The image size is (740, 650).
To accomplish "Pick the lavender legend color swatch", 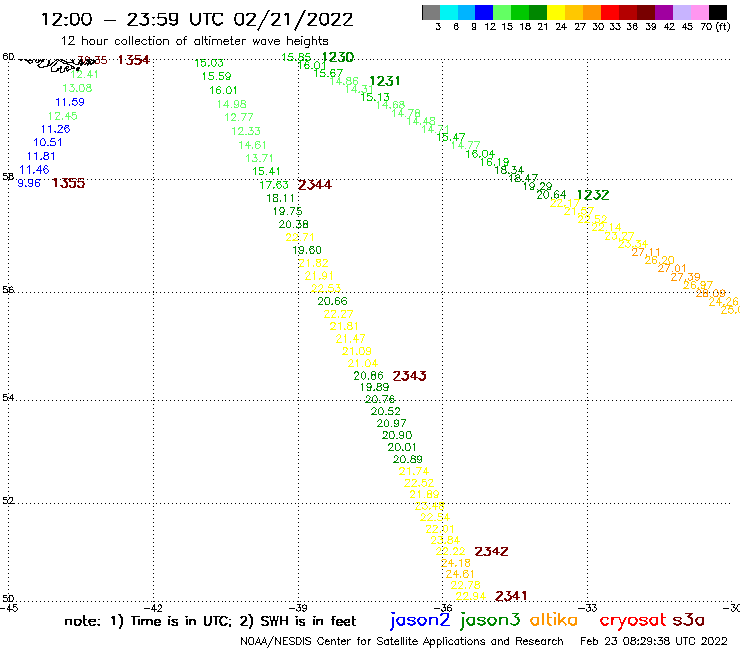I will [x=681, y=12].
